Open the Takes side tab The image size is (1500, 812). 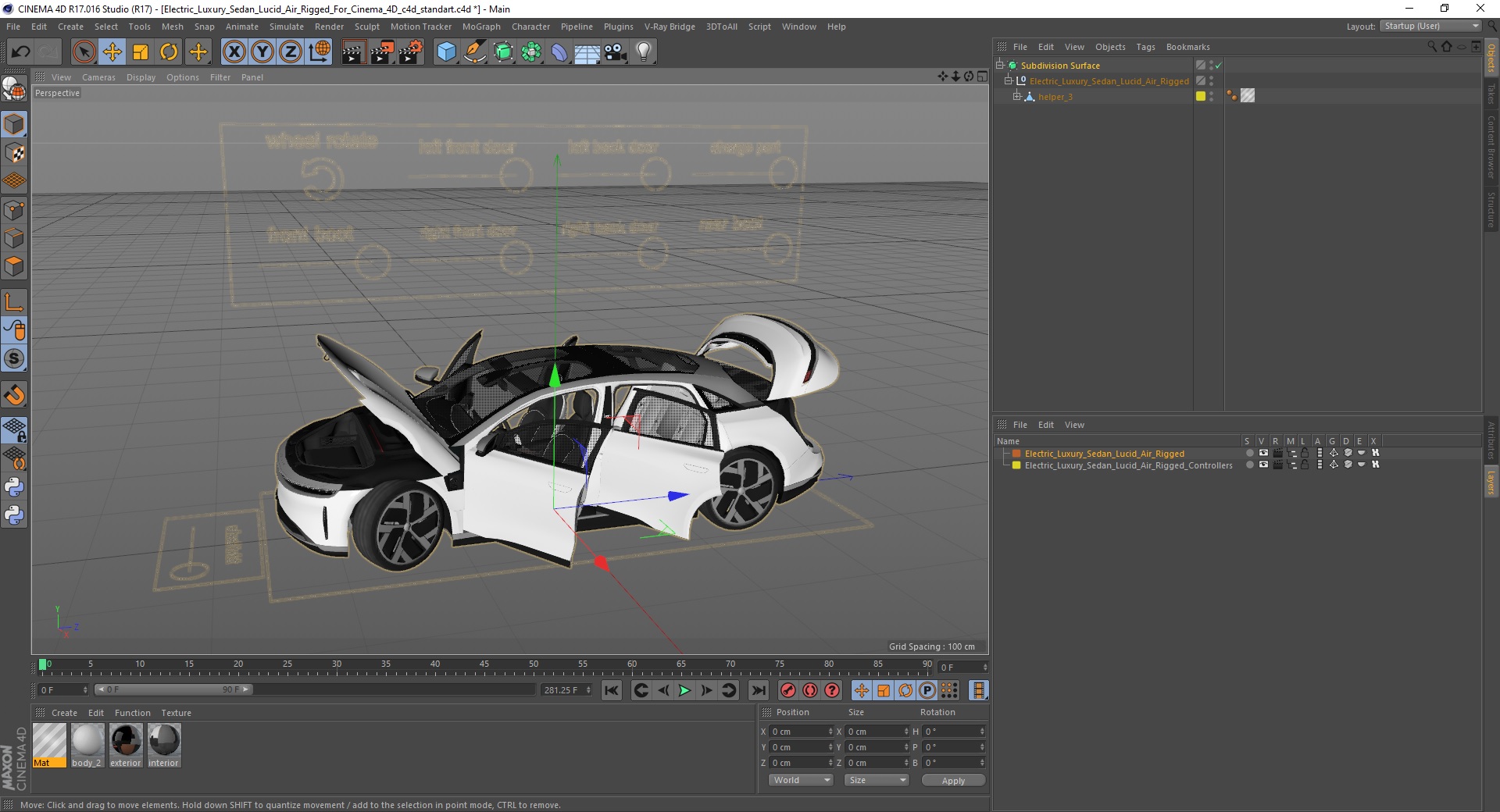(x=1491, y=93)
